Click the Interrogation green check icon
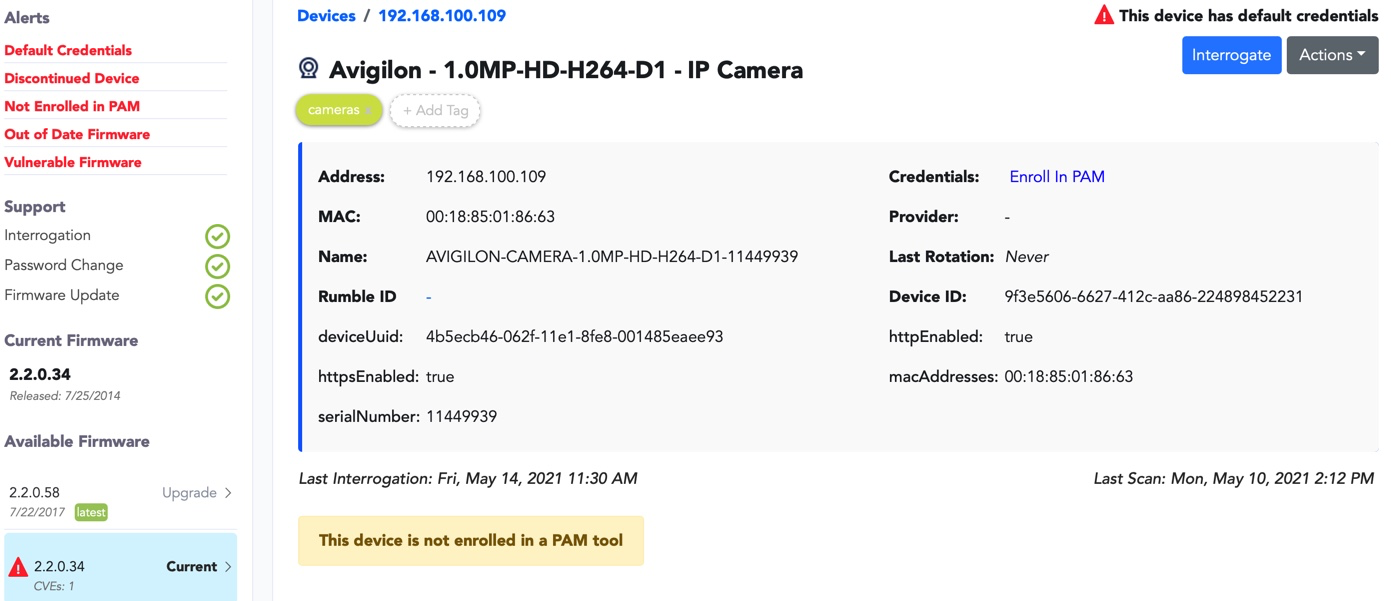Viewport: 1391px width, 601px height. click(x=217, y=236)
